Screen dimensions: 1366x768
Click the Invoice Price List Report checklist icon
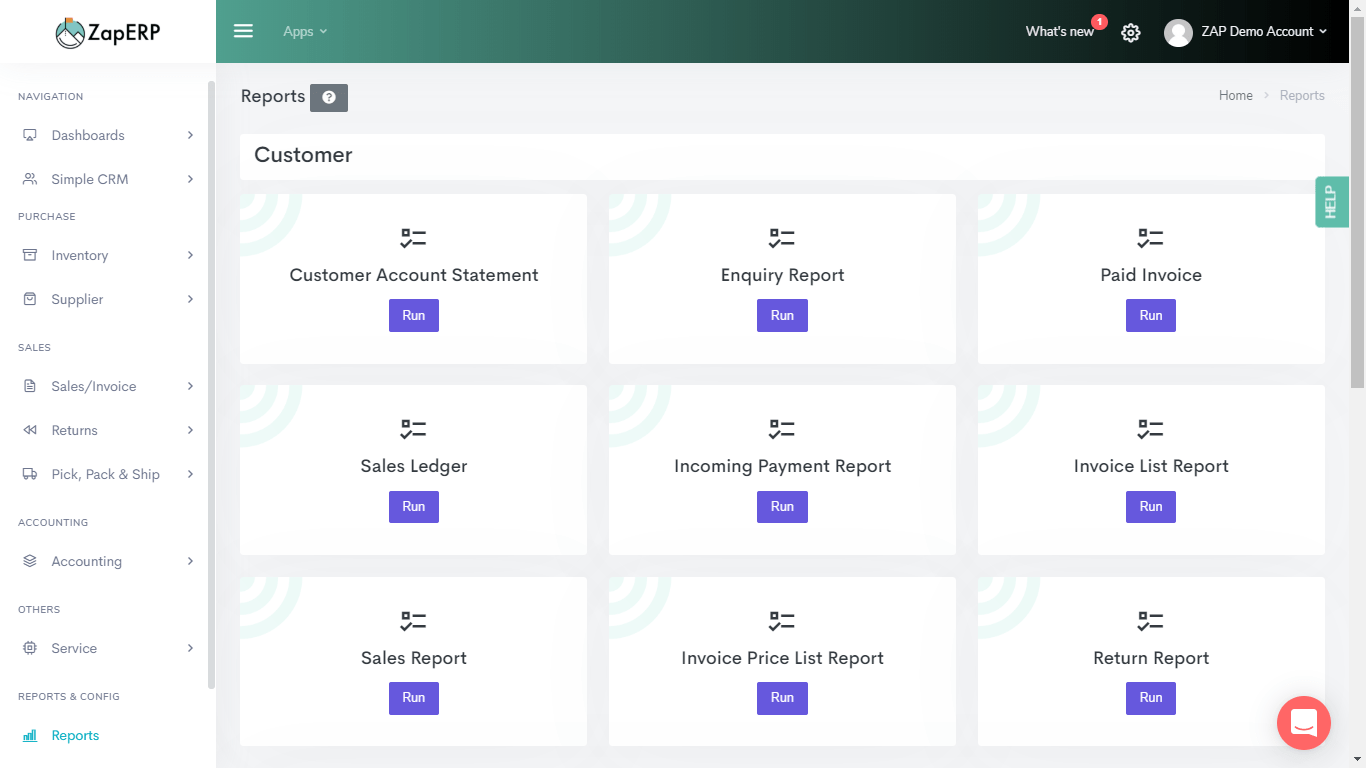(x=782, y=621)
